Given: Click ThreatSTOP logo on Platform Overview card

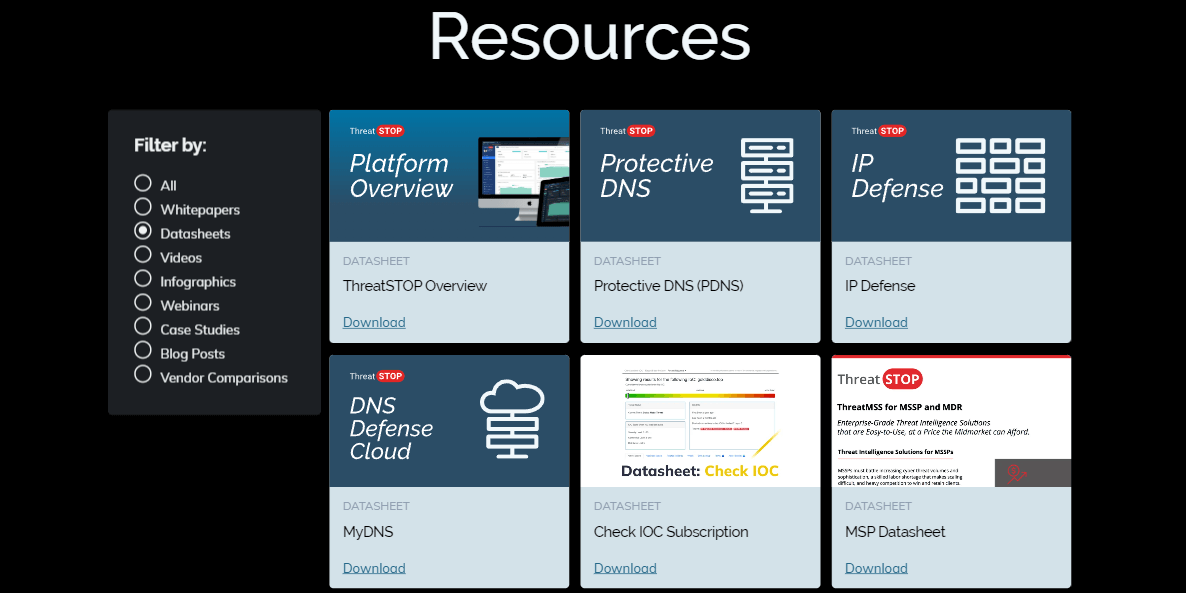Looking at the screenshot, I should pyautogui.click(x=377, y=131).
